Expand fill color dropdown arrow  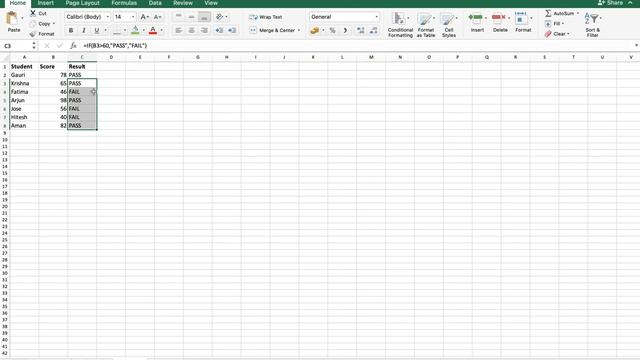(x=143, y=30)
